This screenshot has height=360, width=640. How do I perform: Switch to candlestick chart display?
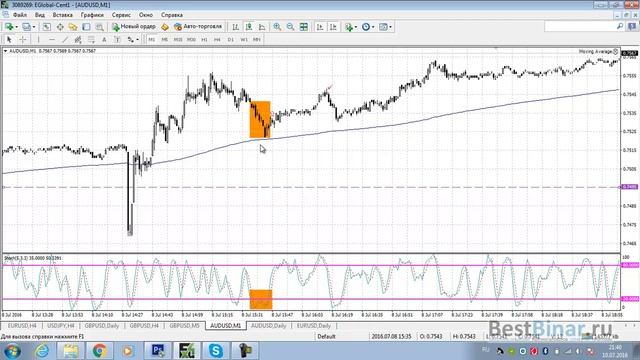(249, 27)
